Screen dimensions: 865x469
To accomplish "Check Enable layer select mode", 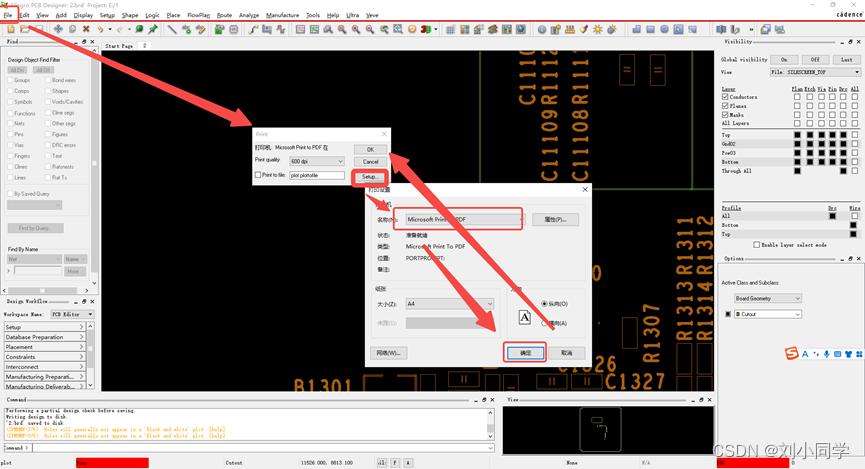I will [756, 244].
